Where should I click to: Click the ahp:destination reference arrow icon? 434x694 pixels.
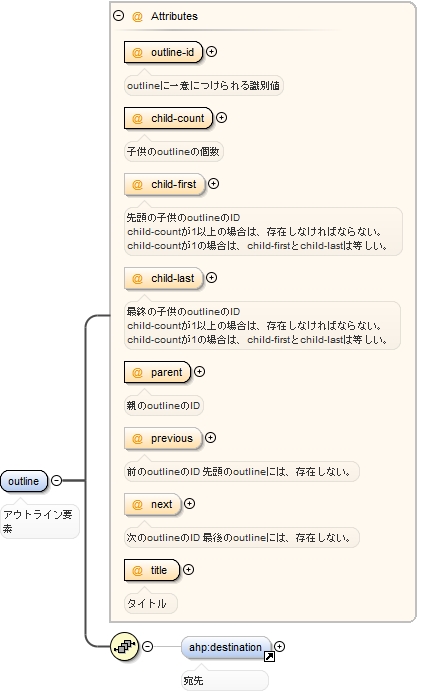coord(269,657)
